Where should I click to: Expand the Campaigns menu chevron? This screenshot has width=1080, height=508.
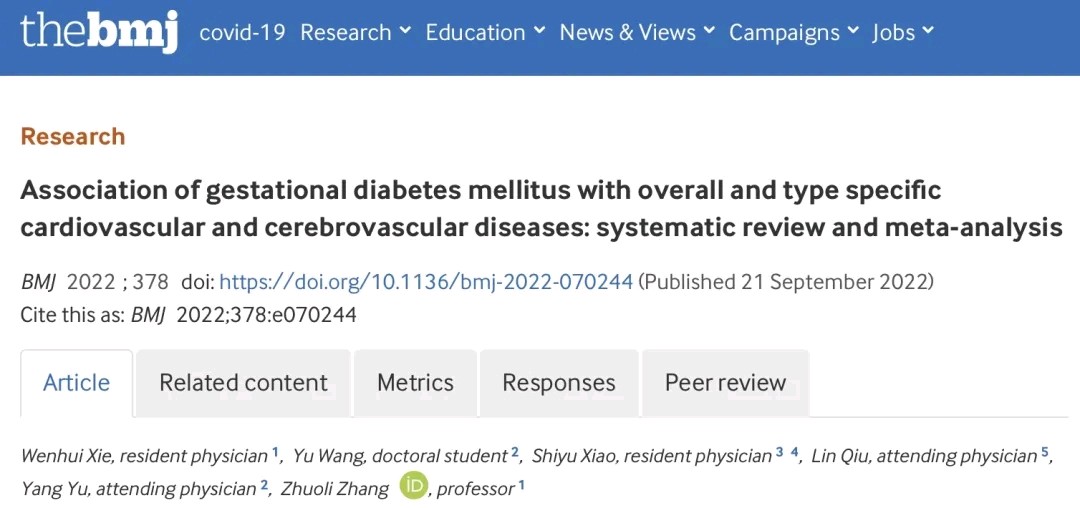tap(853, 30)
